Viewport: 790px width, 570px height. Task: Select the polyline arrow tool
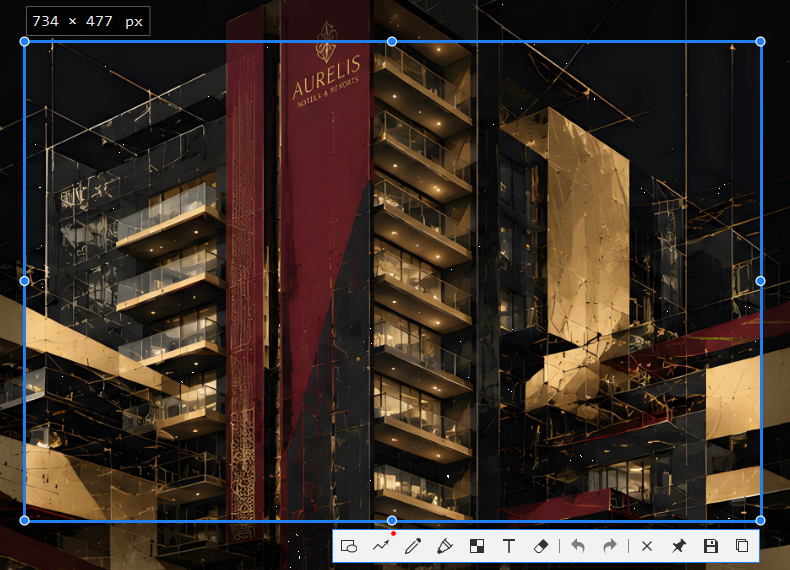point(381,546)
